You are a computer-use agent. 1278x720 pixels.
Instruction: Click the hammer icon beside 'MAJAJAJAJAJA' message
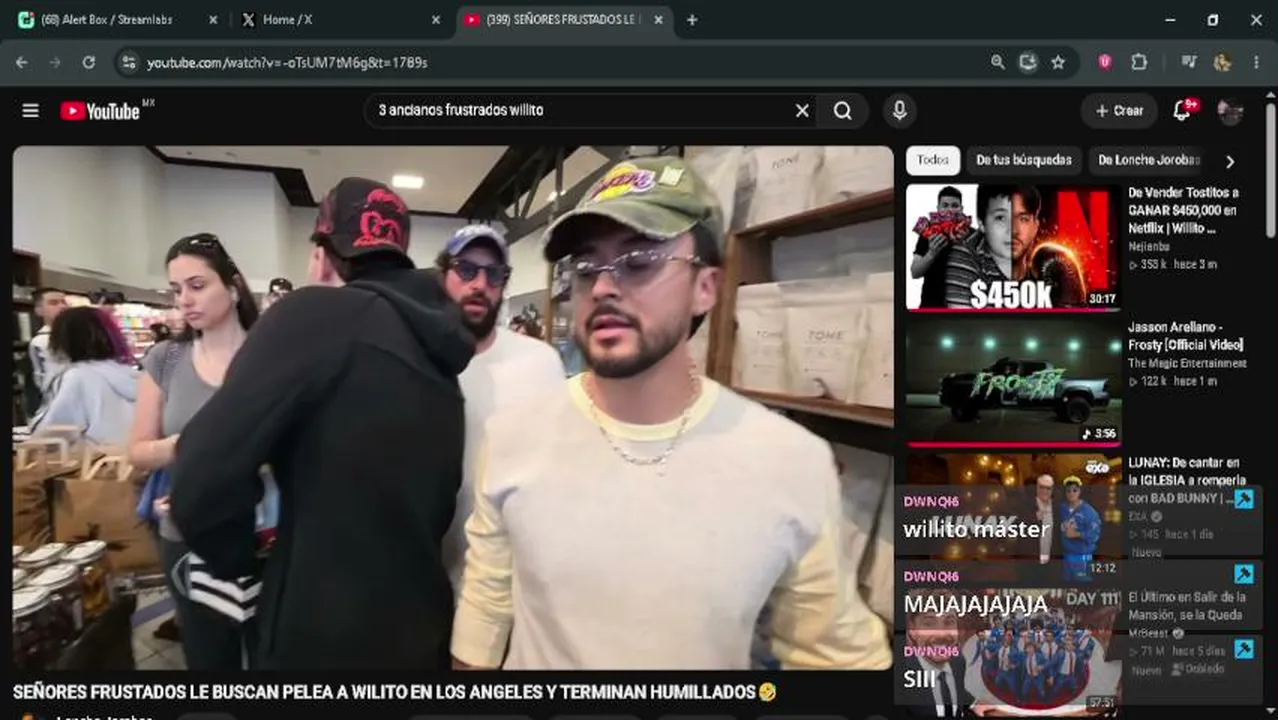click(x=1244, y=574)
